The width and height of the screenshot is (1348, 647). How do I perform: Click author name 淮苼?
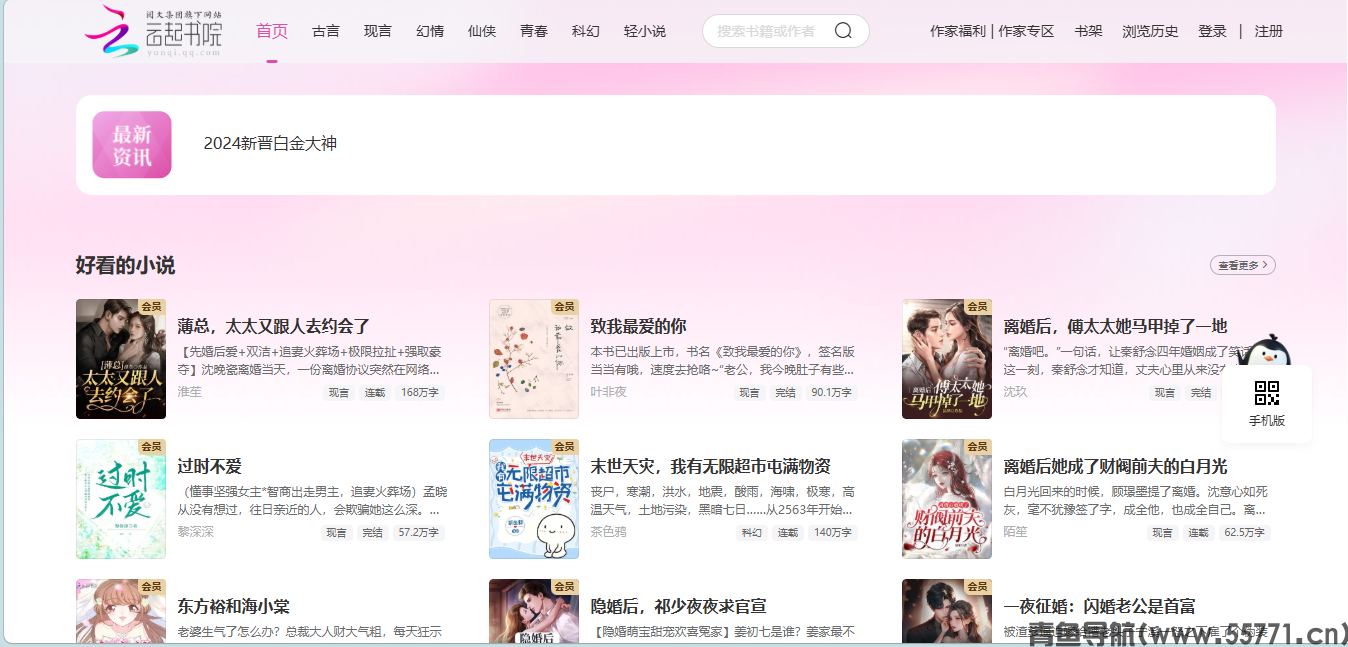pos(190,392)
